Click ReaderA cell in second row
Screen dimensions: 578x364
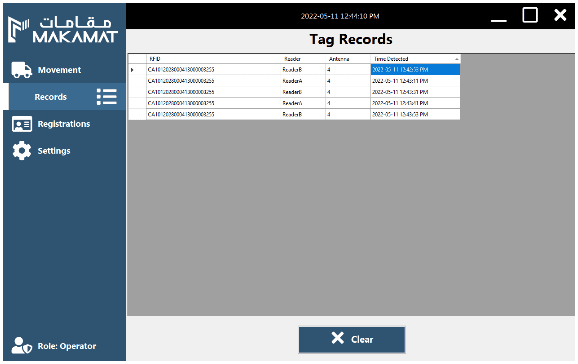pos(303,81)
